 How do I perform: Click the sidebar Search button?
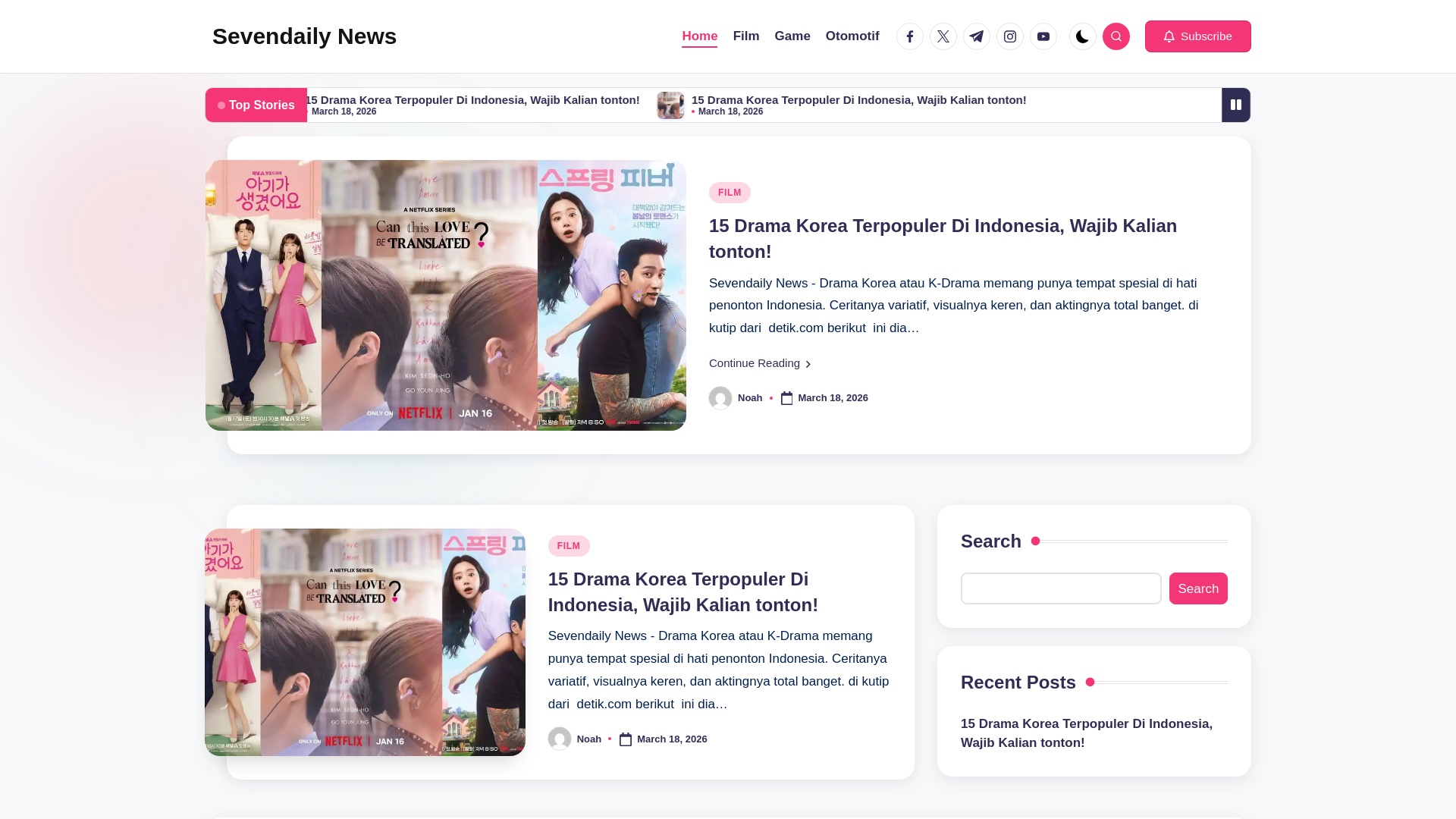coord(1198,588)
